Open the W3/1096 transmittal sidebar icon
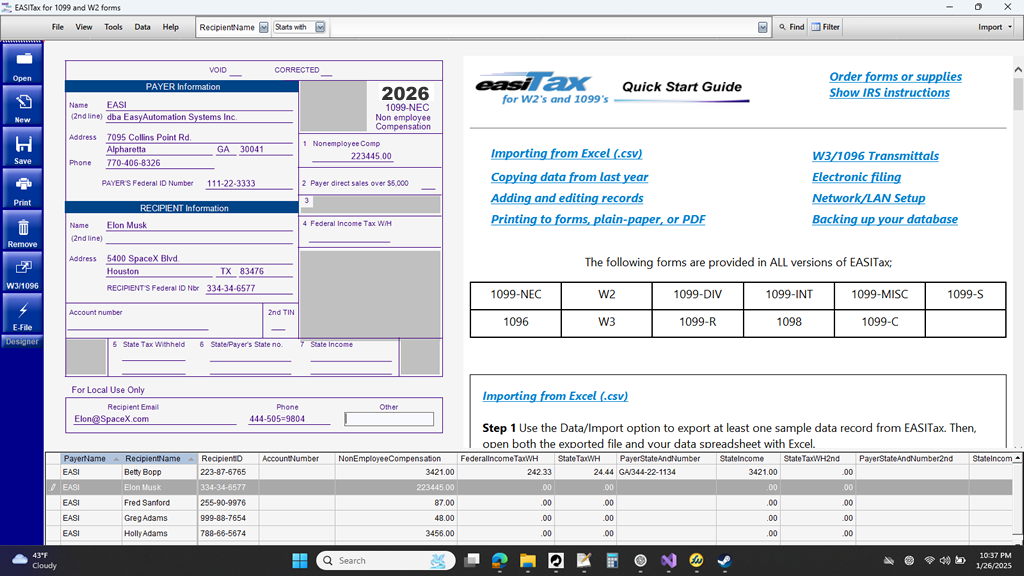The height and width of the screenshot is (576, 1024). pyautogui.click(x=22, y=273)
